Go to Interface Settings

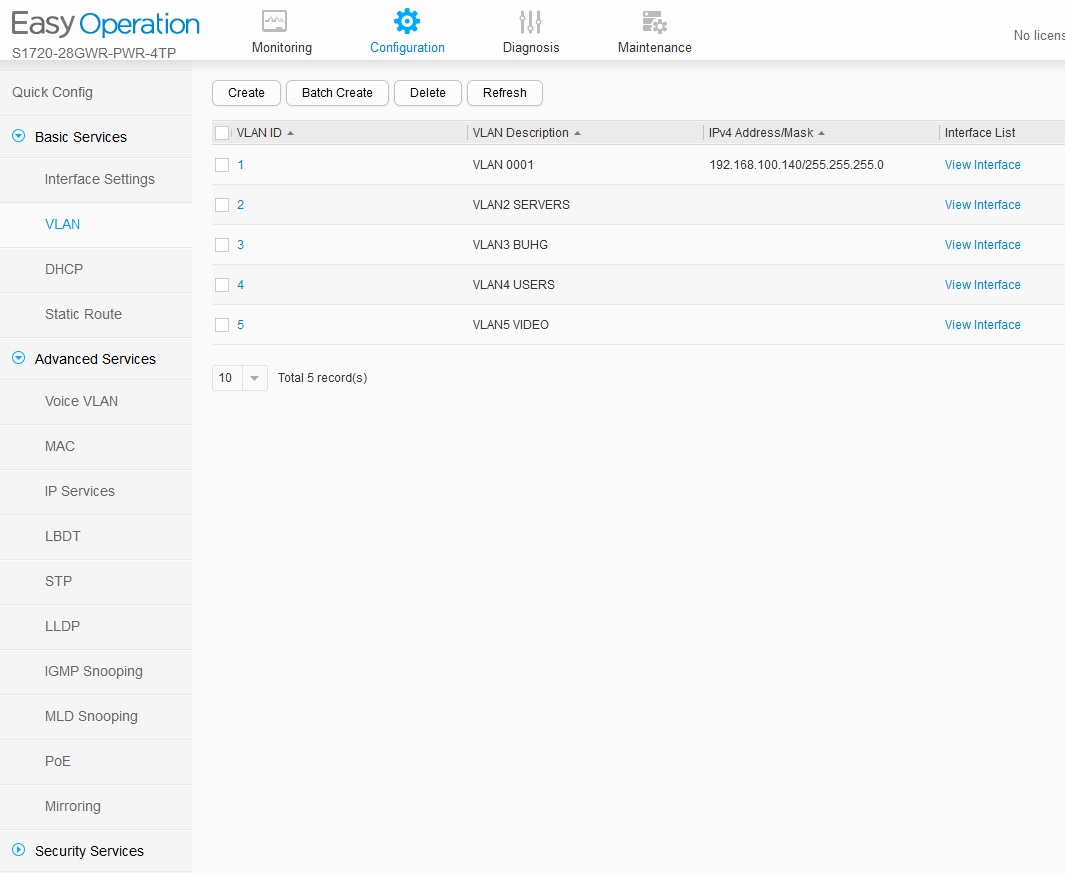click(100, 179)
